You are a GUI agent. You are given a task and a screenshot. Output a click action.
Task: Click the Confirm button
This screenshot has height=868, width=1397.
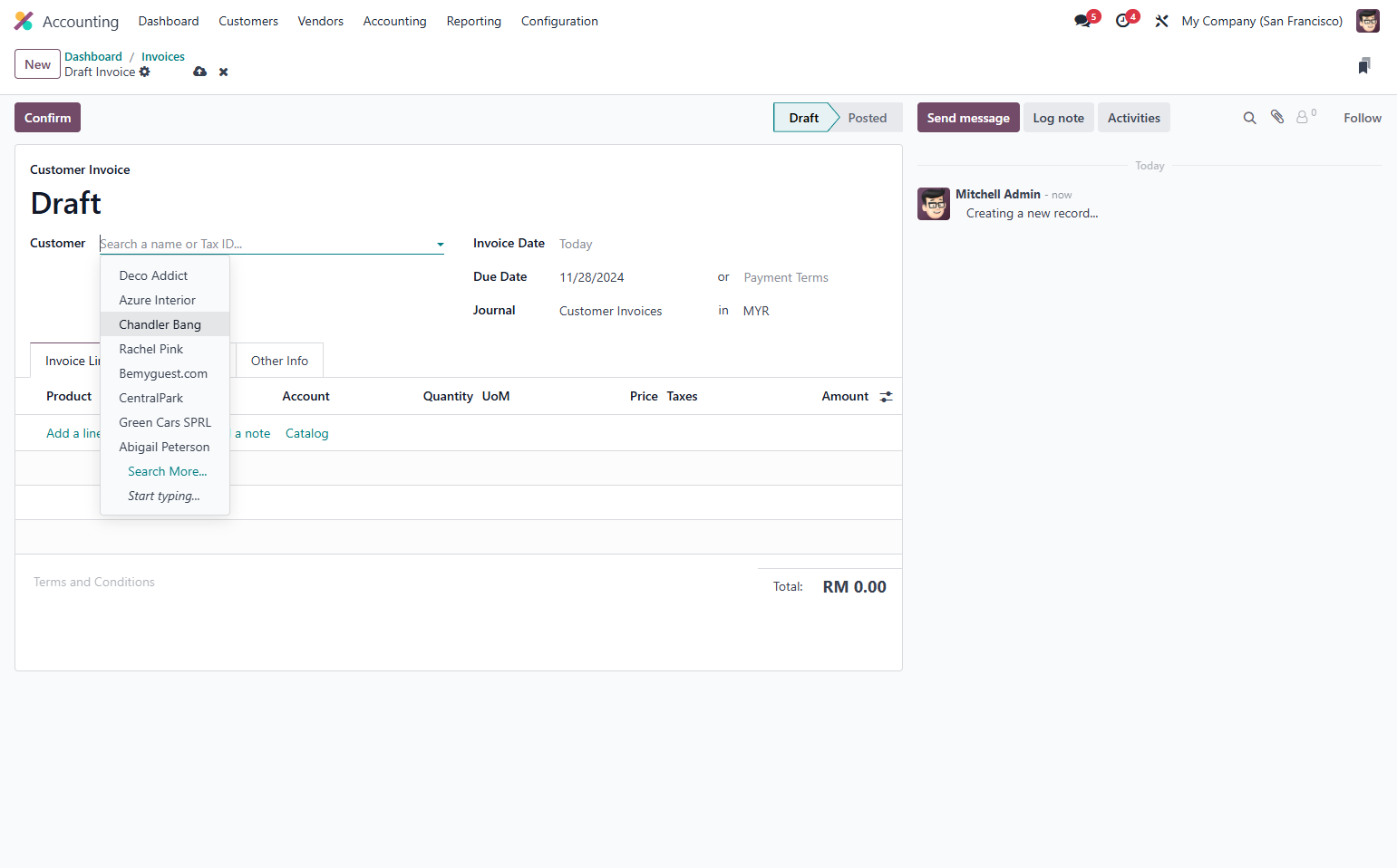tap(47, 118)
